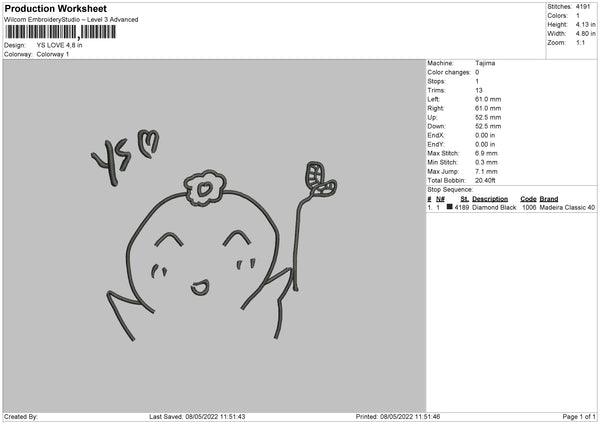Click the Zoom value 1:1
The image size is (600, 424).
(x=580, y=42)
